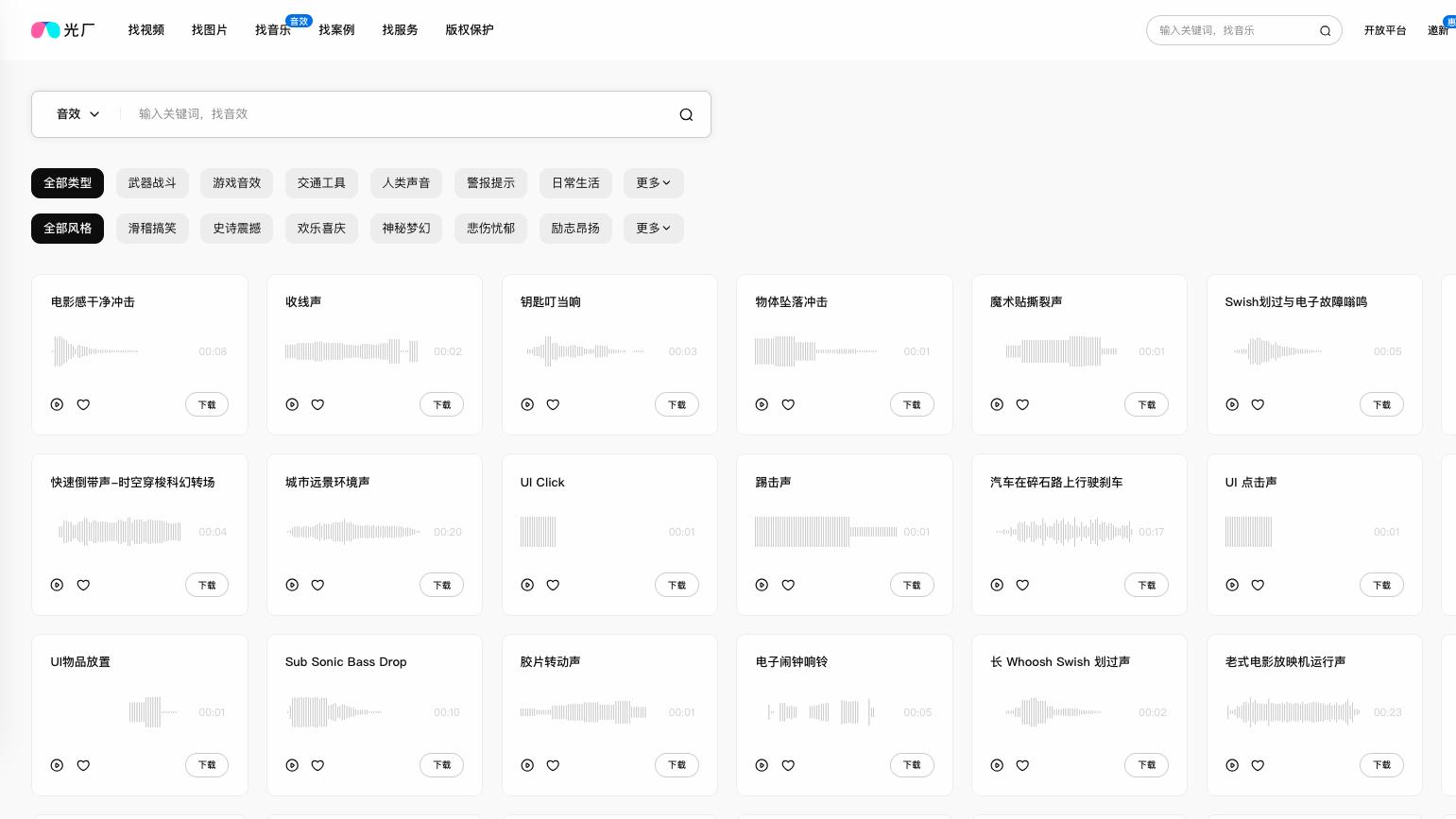1456x819 pixels.
Task: Play the 电子闹钟响铃 sound effect
Action: [x=762, y=765]
